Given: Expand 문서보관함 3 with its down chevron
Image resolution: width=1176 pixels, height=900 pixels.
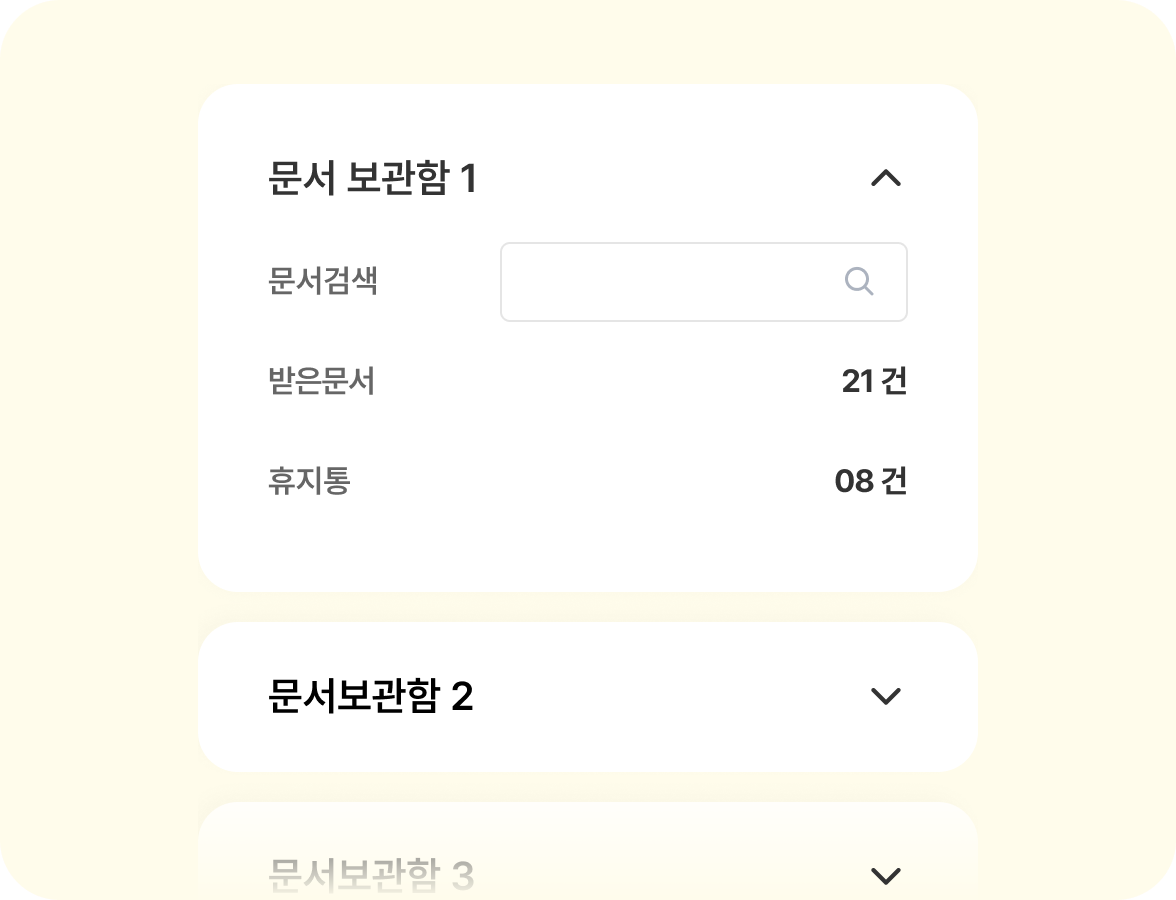Looking at the screenshot, I should 885,874.
